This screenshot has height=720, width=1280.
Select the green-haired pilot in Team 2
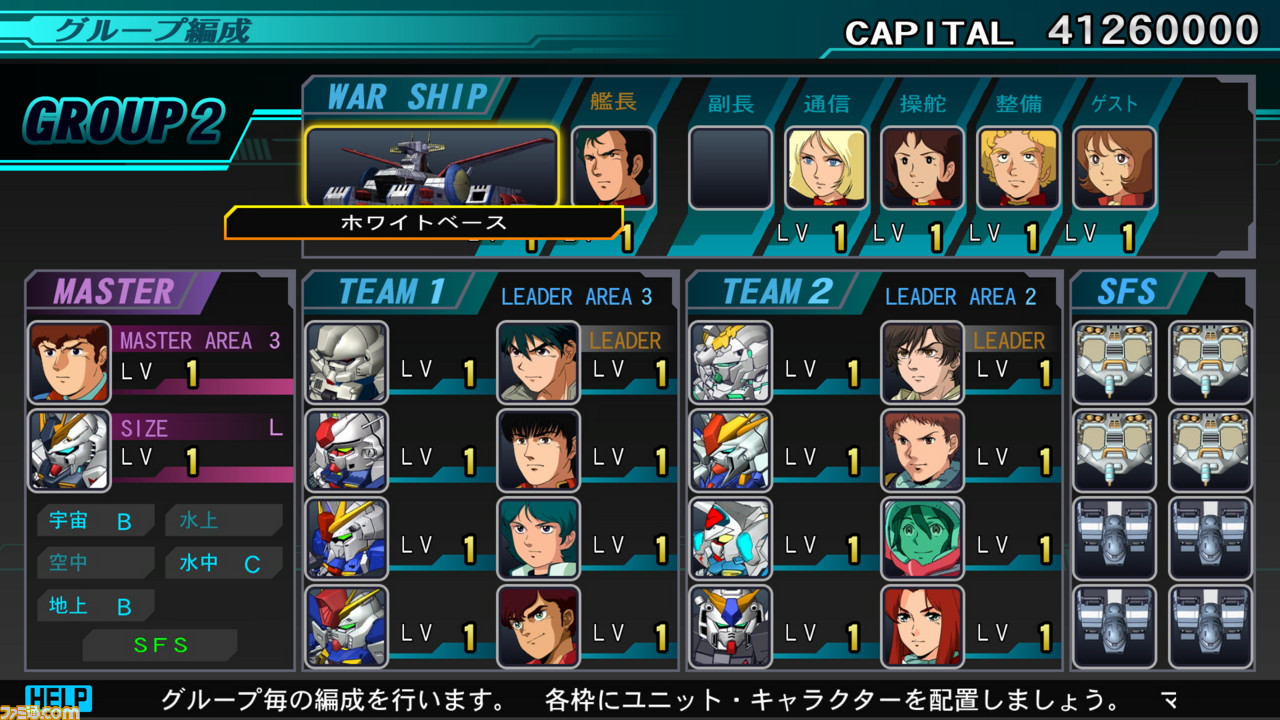pyautogui.click(x=922, y=538)
